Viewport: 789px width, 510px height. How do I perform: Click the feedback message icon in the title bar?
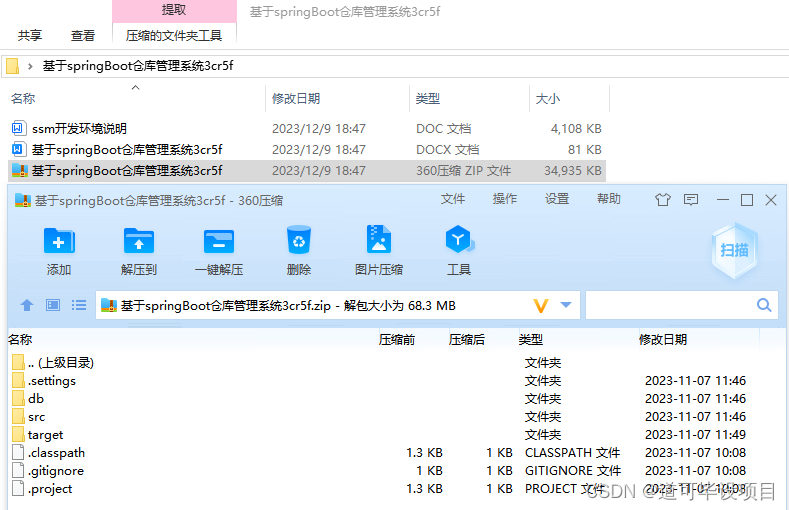[x=691, y=200]
